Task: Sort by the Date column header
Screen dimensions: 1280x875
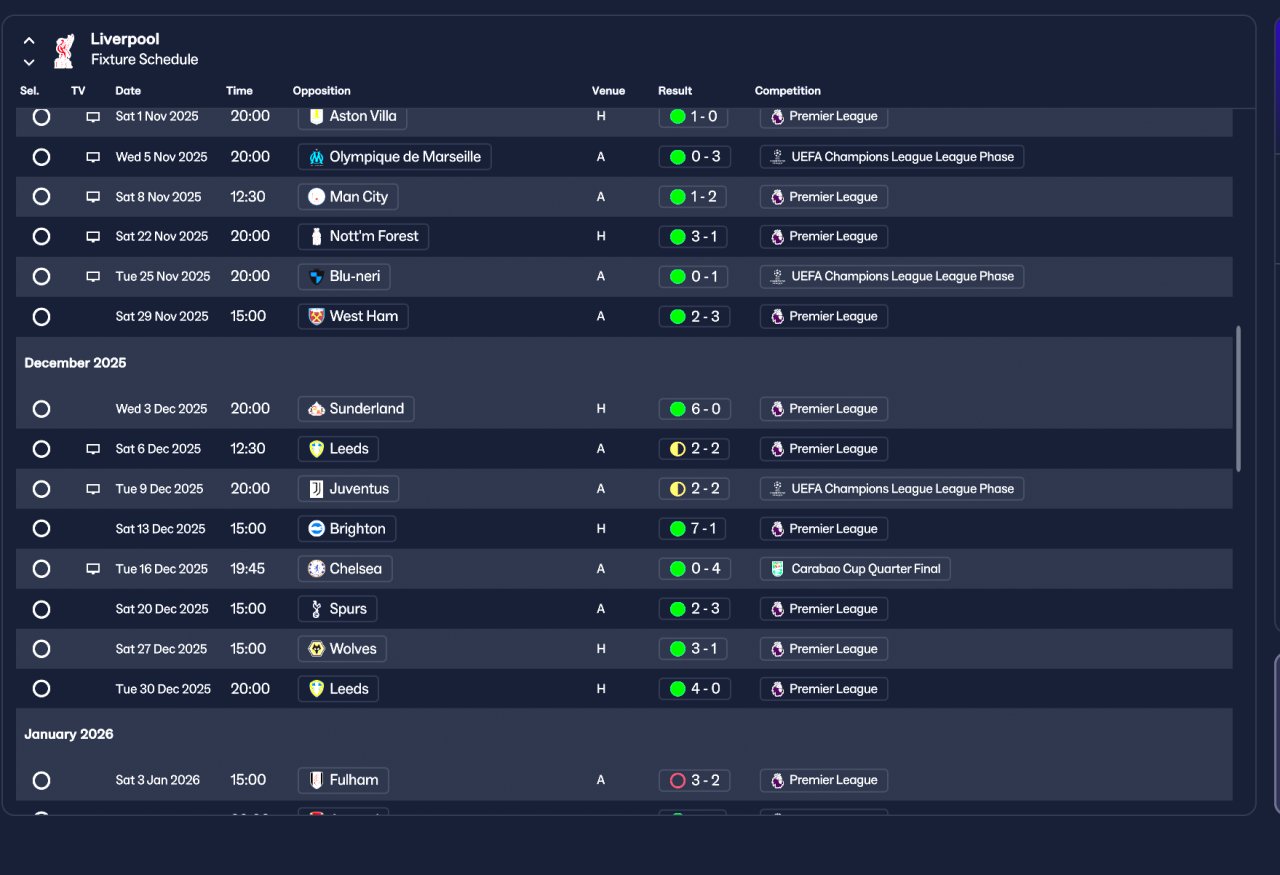Action: pos(128,91)
